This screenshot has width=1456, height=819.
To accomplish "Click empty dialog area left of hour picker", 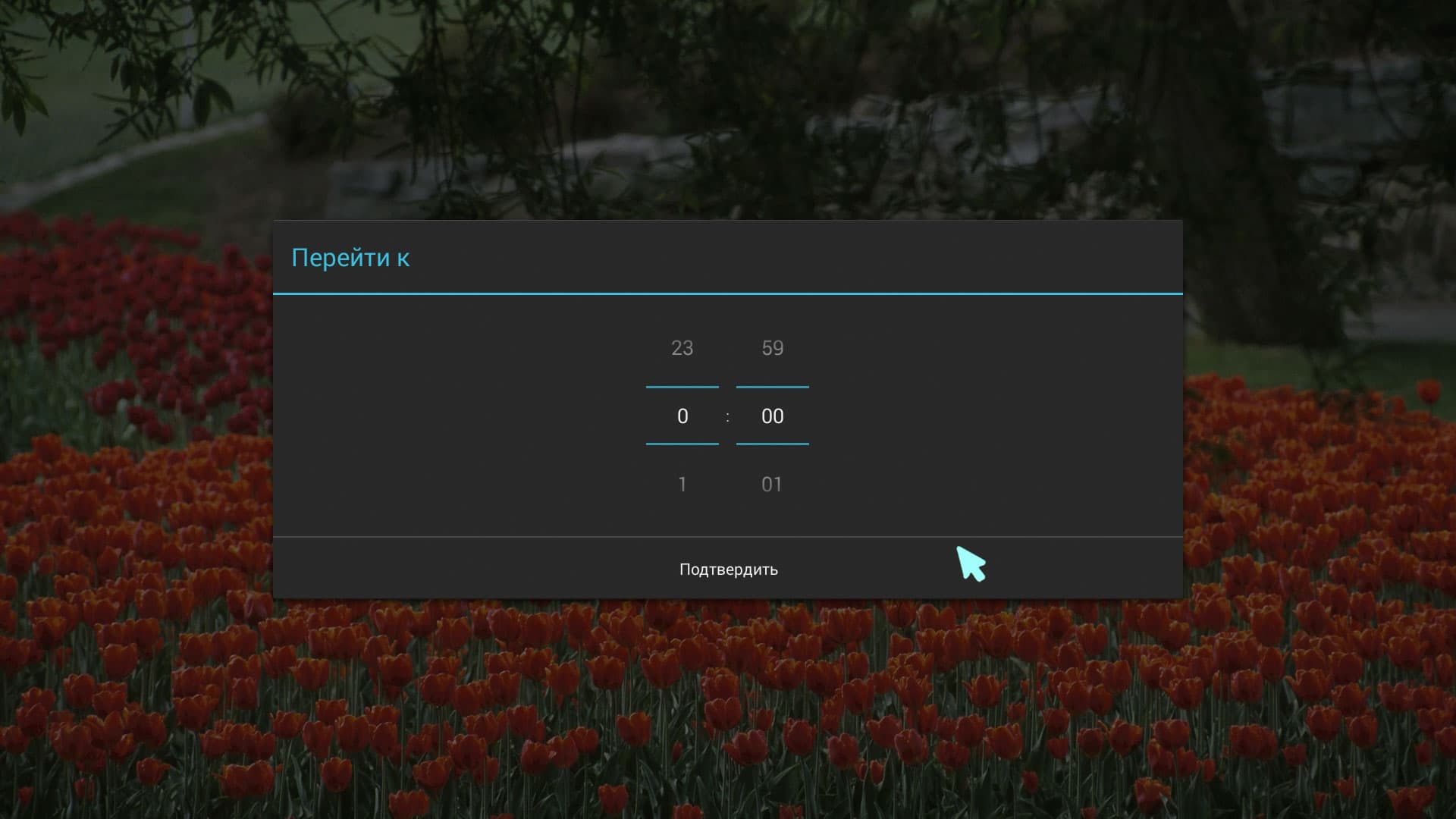I will pos(455,416).
